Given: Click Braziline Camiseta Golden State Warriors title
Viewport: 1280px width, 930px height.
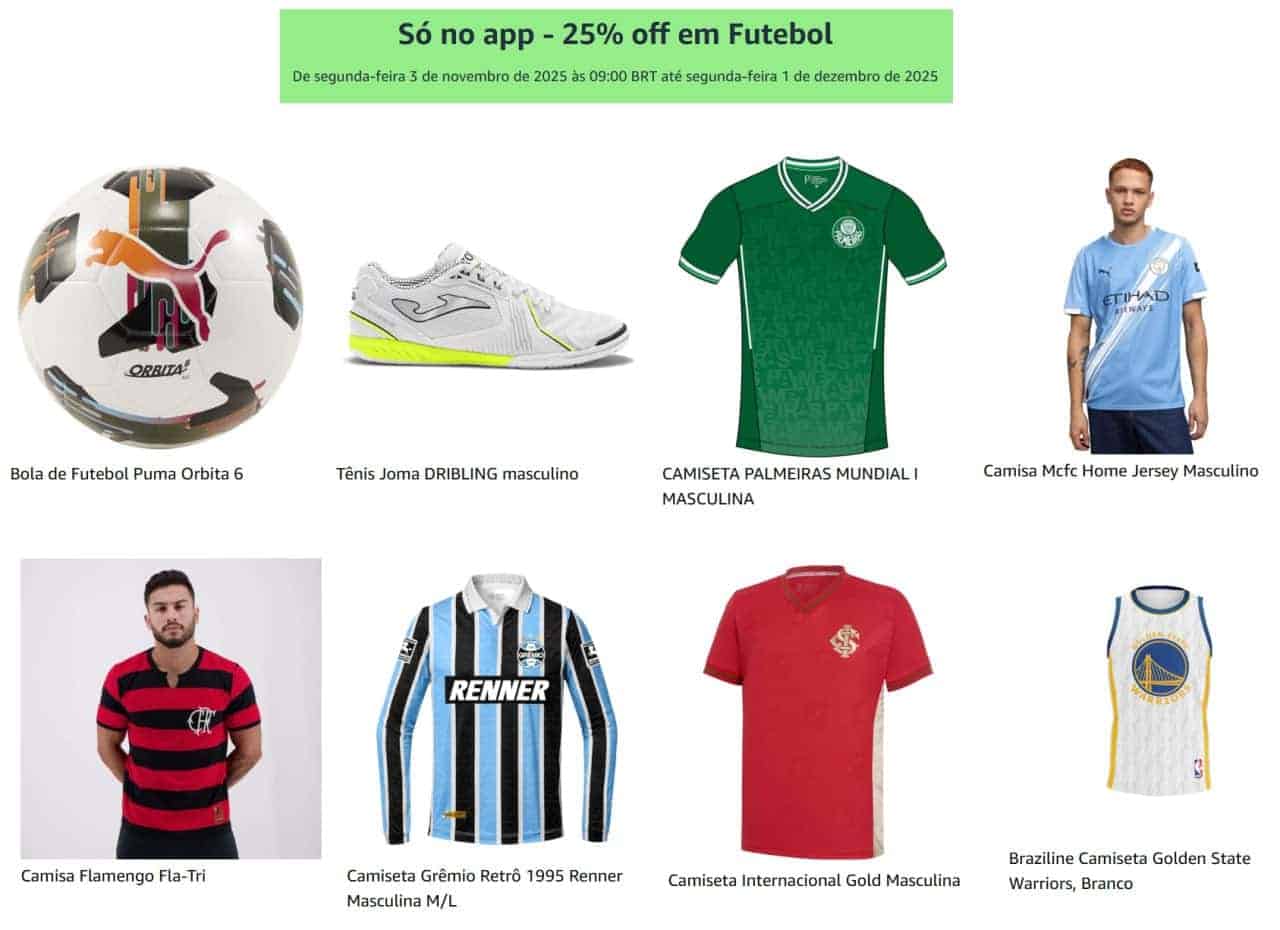Looking at the screenshot, I should (x=1130, y=871).
